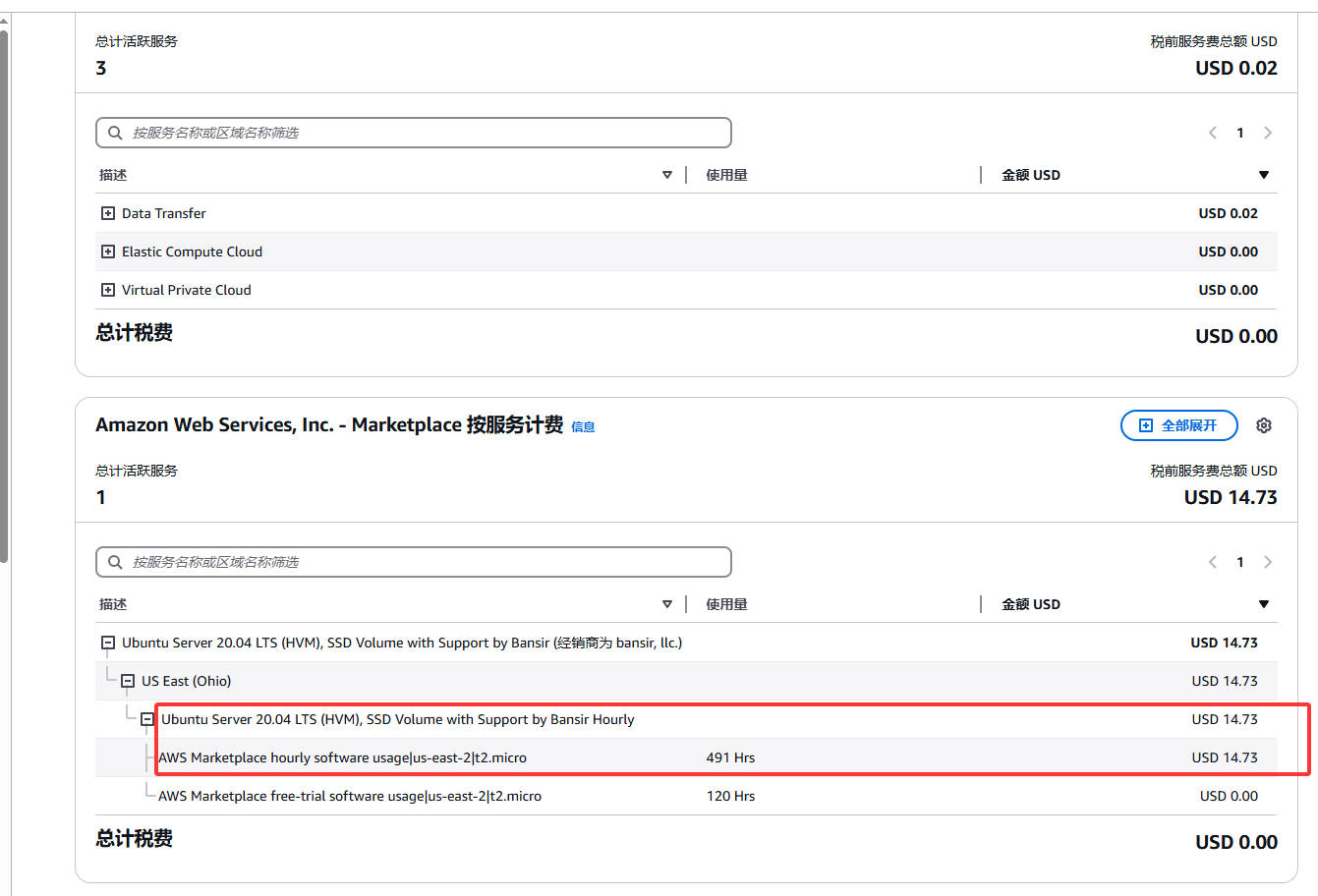Expand the Virtual Private Cloud row
The width and height of the screenshot is (1318, 896).
(x=108, y=290)
